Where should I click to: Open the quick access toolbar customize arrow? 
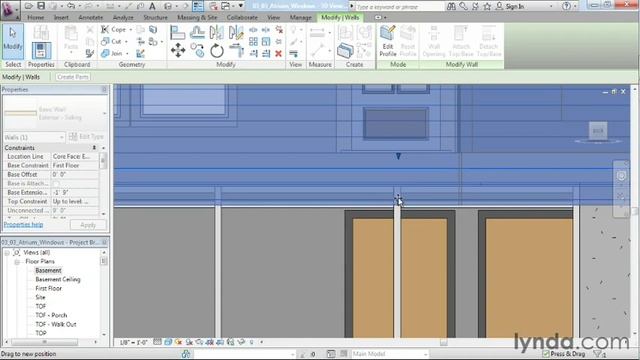tap(241, 6)
